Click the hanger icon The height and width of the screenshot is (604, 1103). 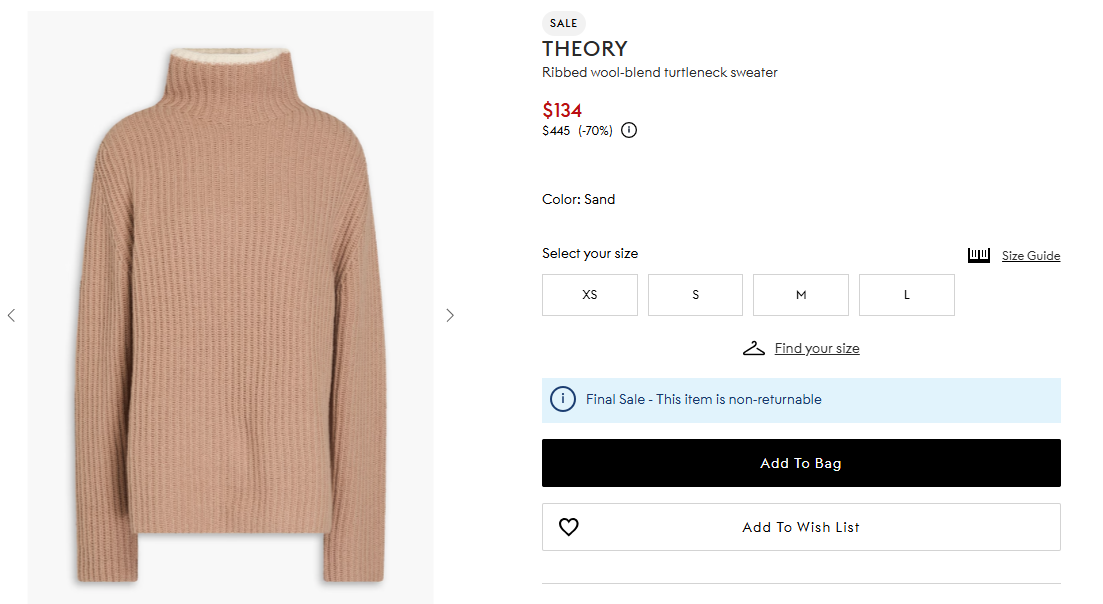(x=754, y=348)
